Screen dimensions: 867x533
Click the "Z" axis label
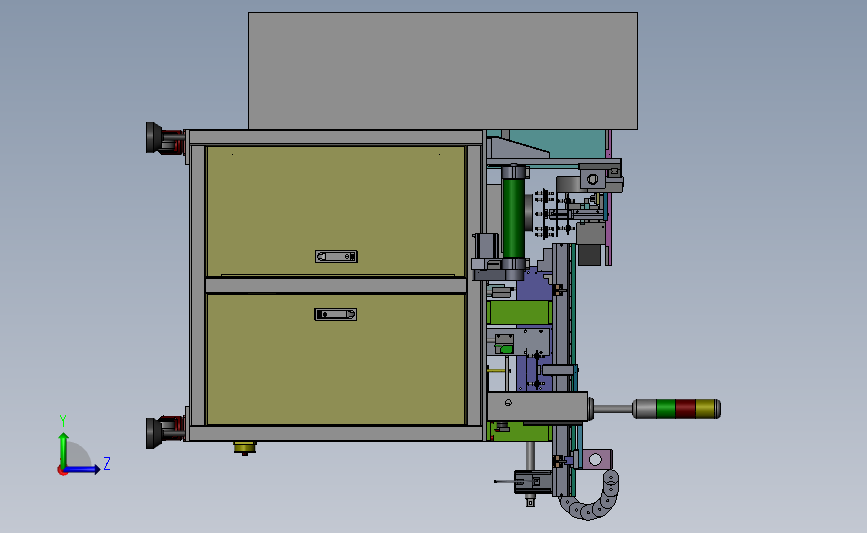point(107,463)
